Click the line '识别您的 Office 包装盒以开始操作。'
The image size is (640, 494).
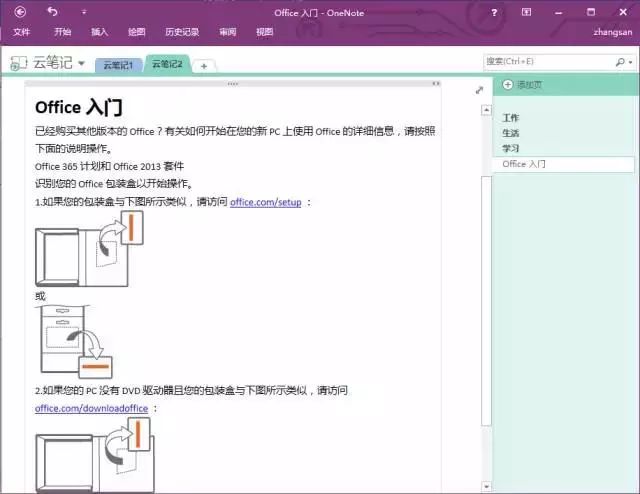pos(114,184)
